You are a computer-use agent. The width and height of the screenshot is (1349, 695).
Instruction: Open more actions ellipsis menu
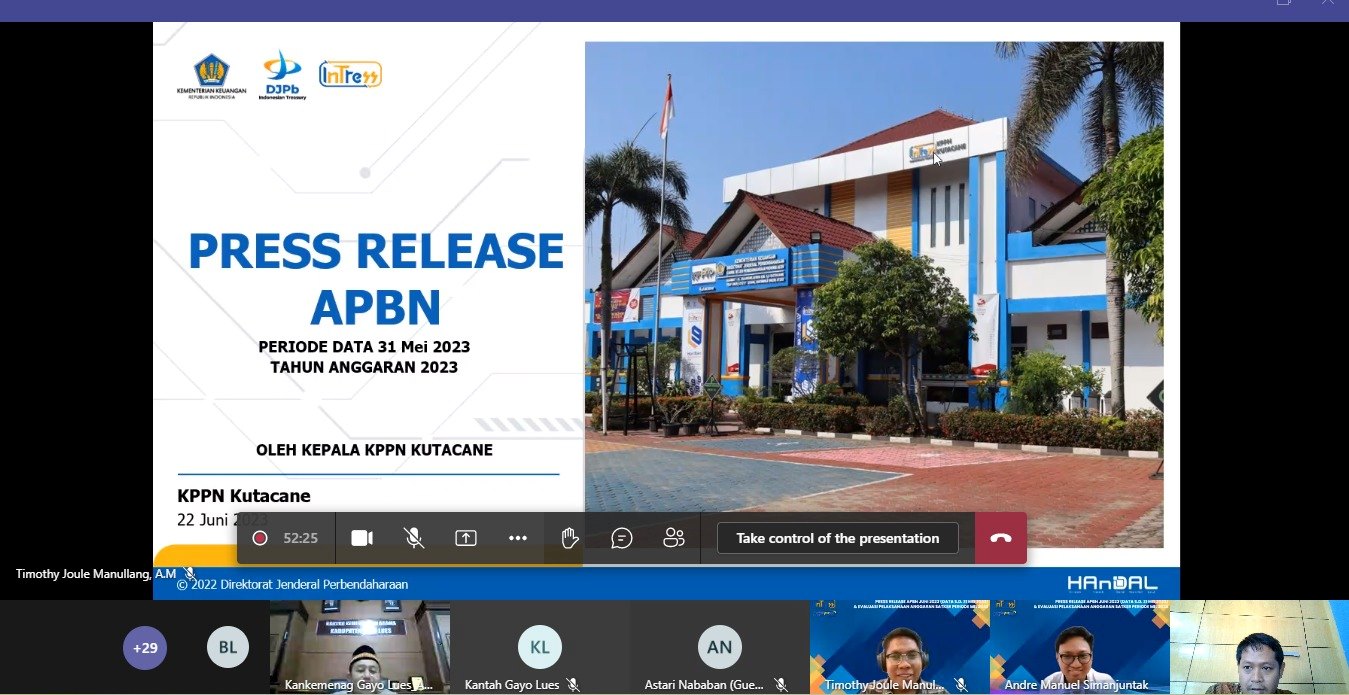point(517,538)
